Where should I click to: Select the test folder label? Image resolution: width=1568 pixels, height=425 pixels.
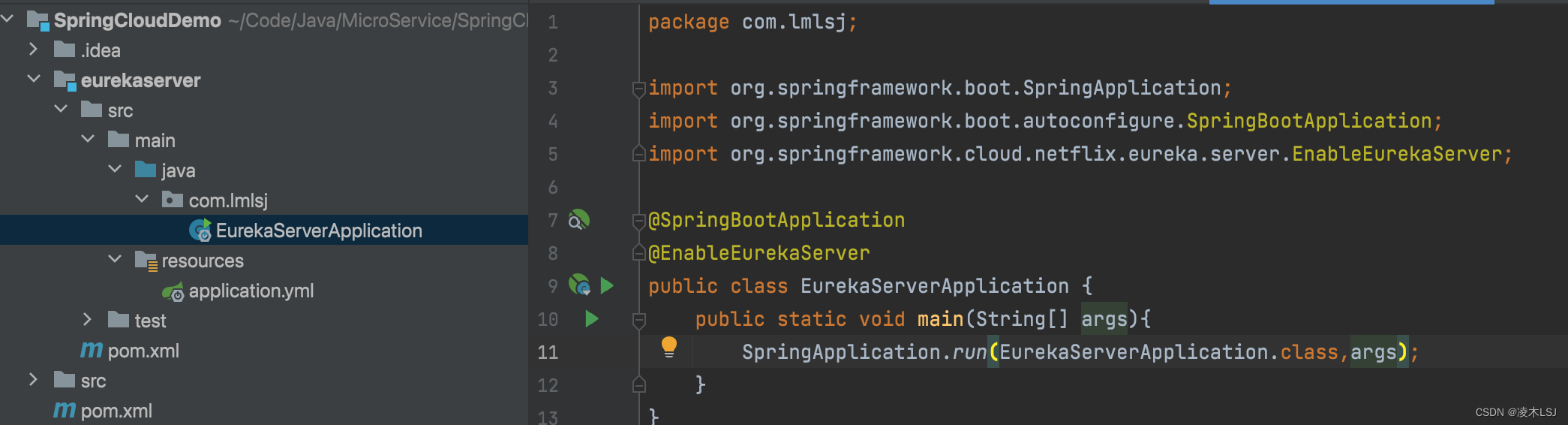tap(150, 321)
